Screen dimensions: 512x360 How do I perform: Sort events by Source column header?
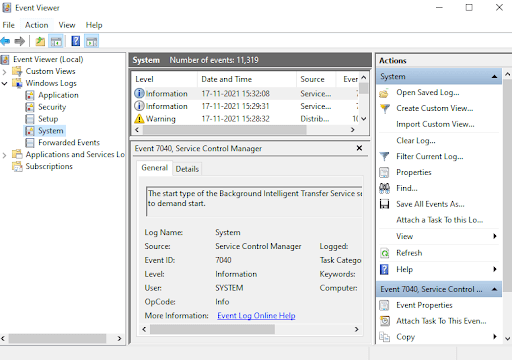click(316, 79)
